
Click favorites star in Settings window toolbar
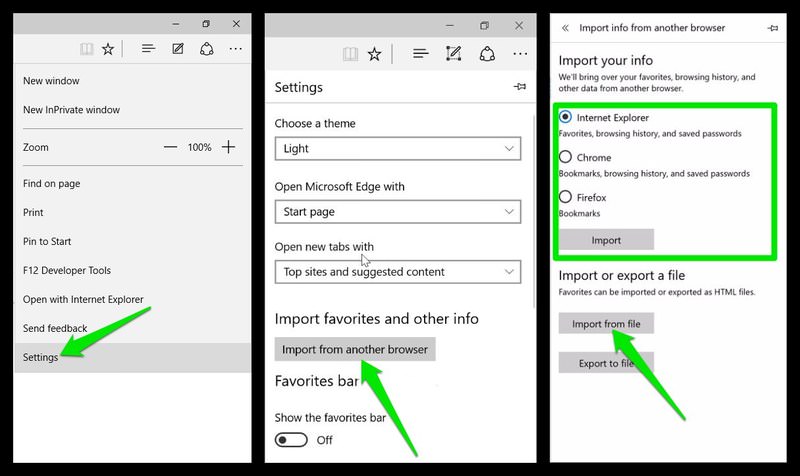tap(374, 54)
